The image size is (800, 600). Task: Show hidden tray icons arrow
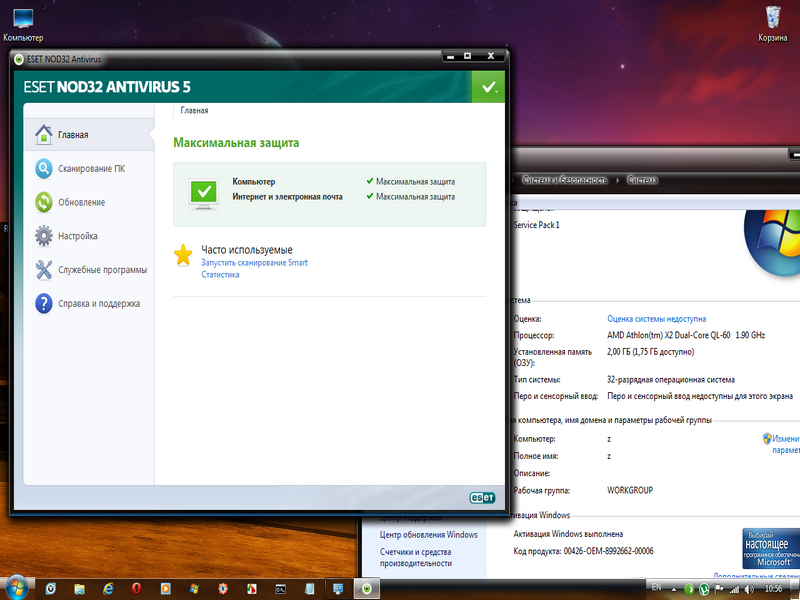coord(673,589)
